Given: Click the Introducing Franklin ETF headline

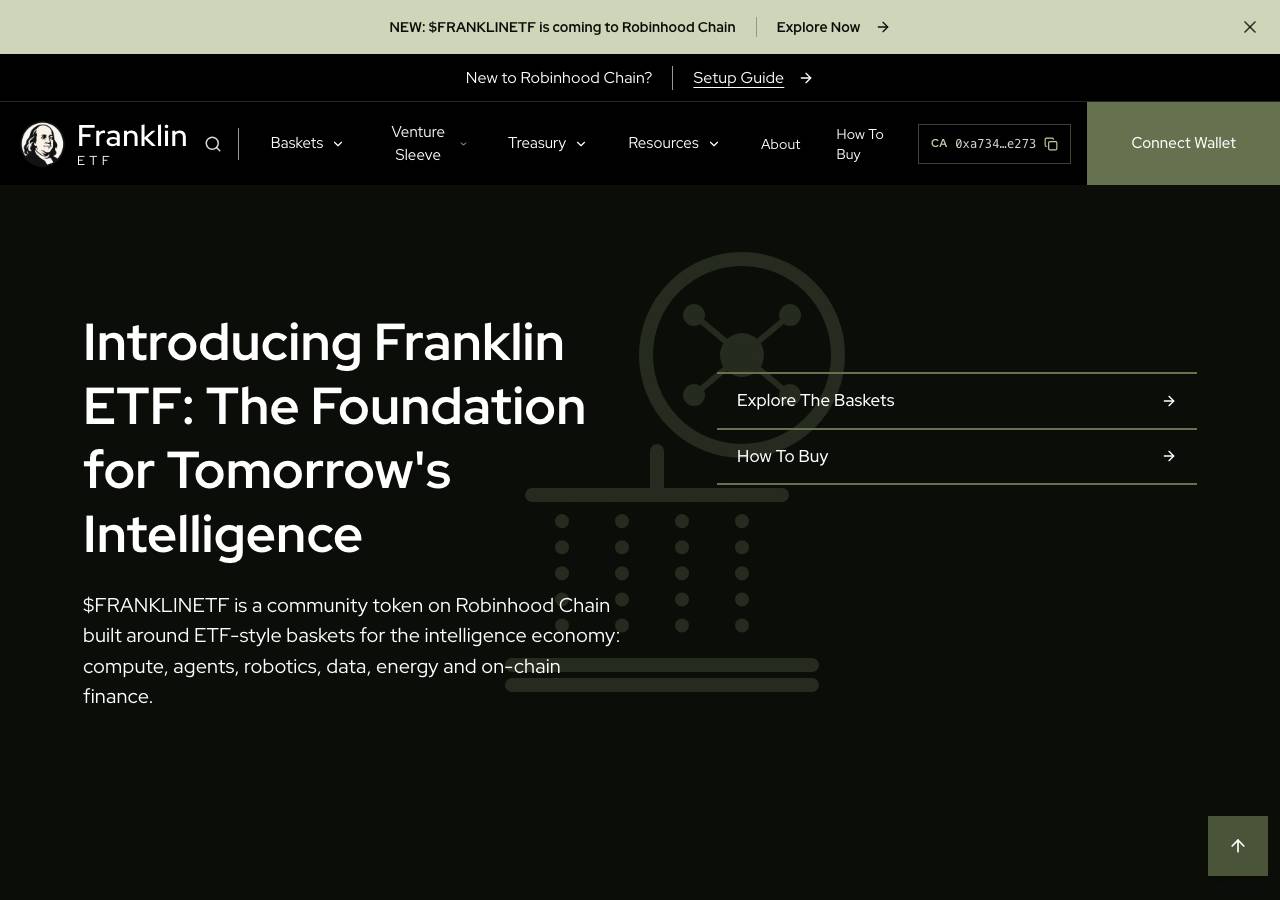Looking at the screenshot, I should (x=334, y=438).
